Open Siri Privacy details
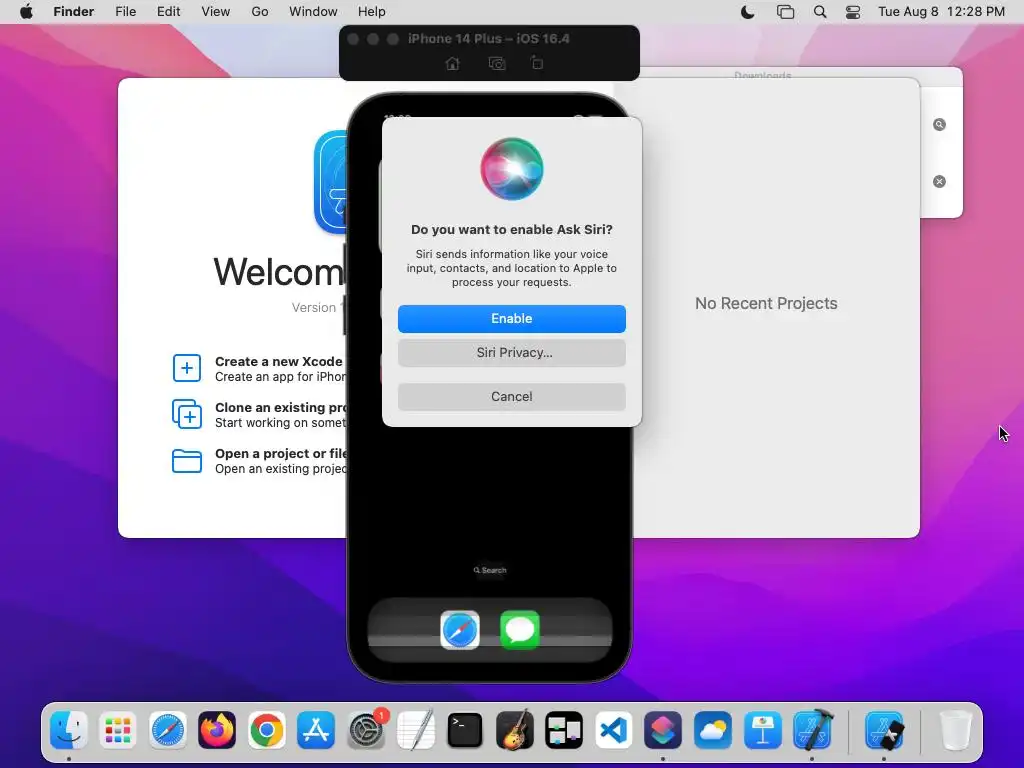1024x768 pixels. pos(511,353)
